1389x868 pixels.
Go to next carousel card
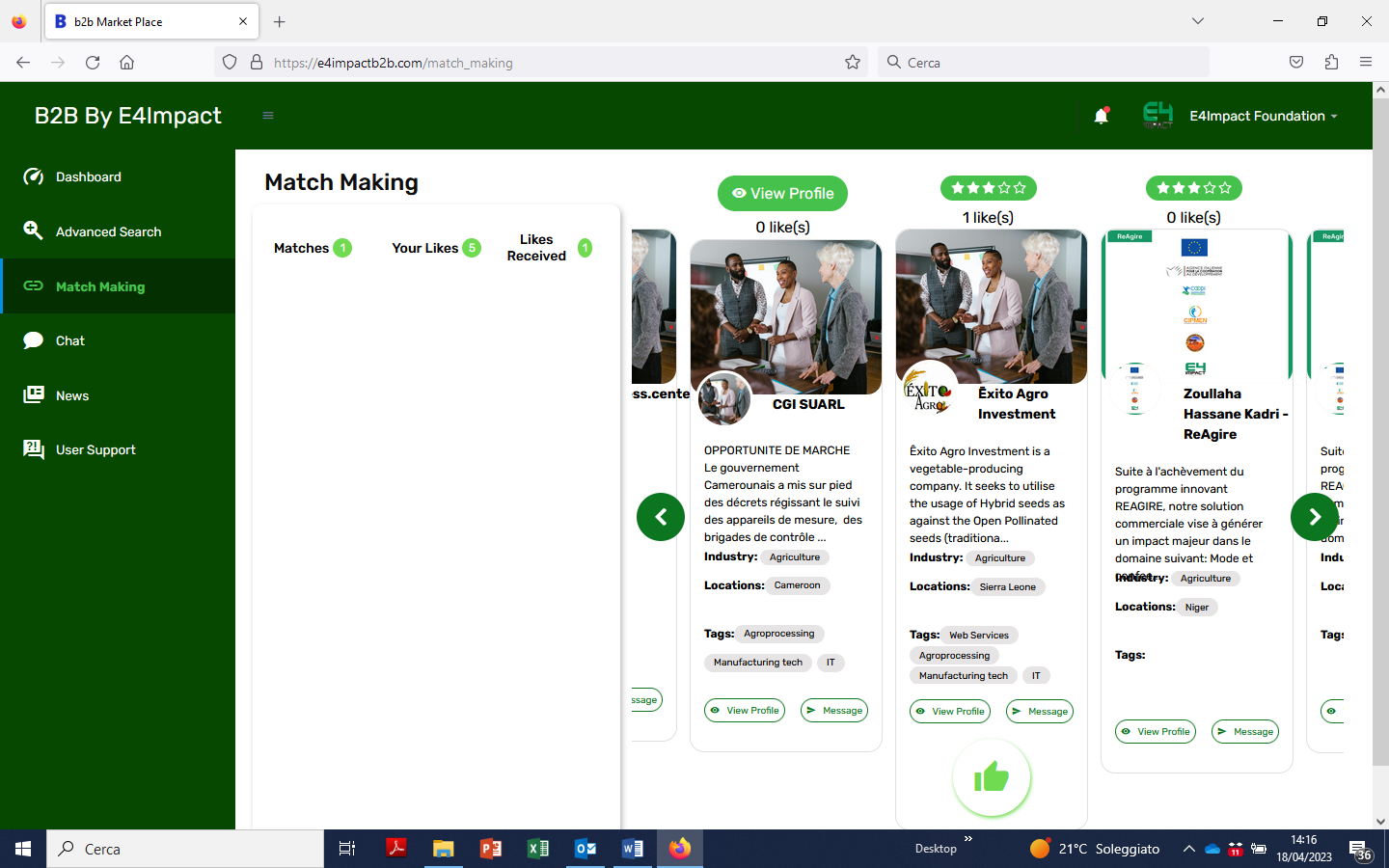[x=1315, y=517]
